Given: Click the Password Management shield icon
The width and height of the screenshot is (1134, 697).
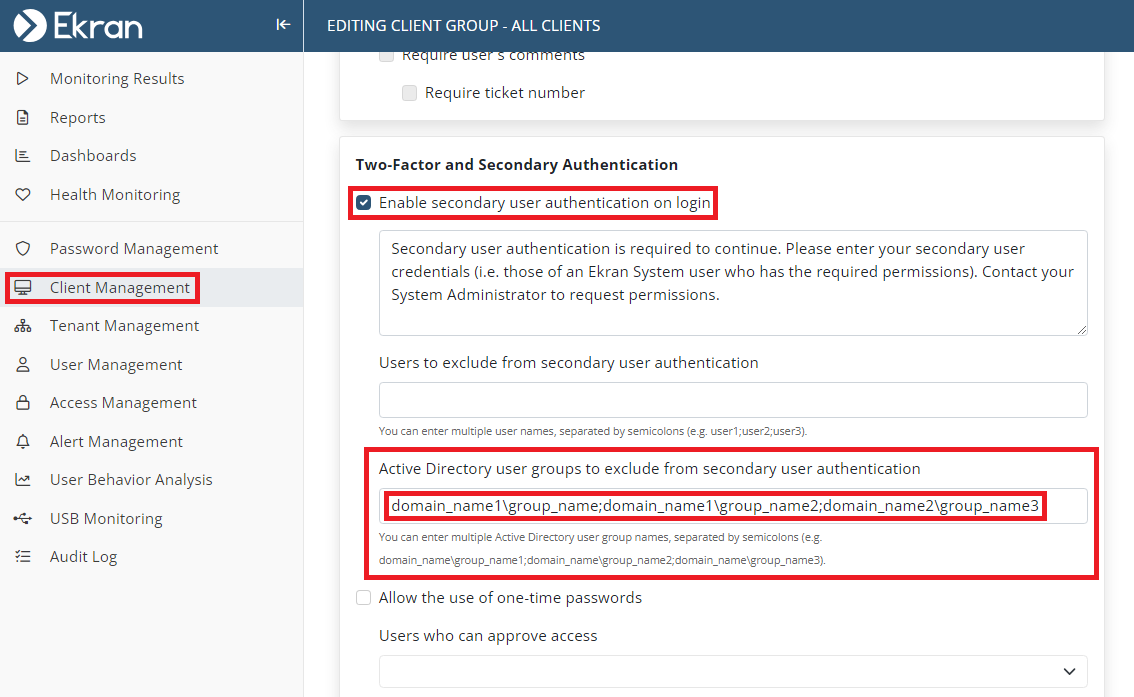Looking at the screenshot, I should click(x=23, y=249).
